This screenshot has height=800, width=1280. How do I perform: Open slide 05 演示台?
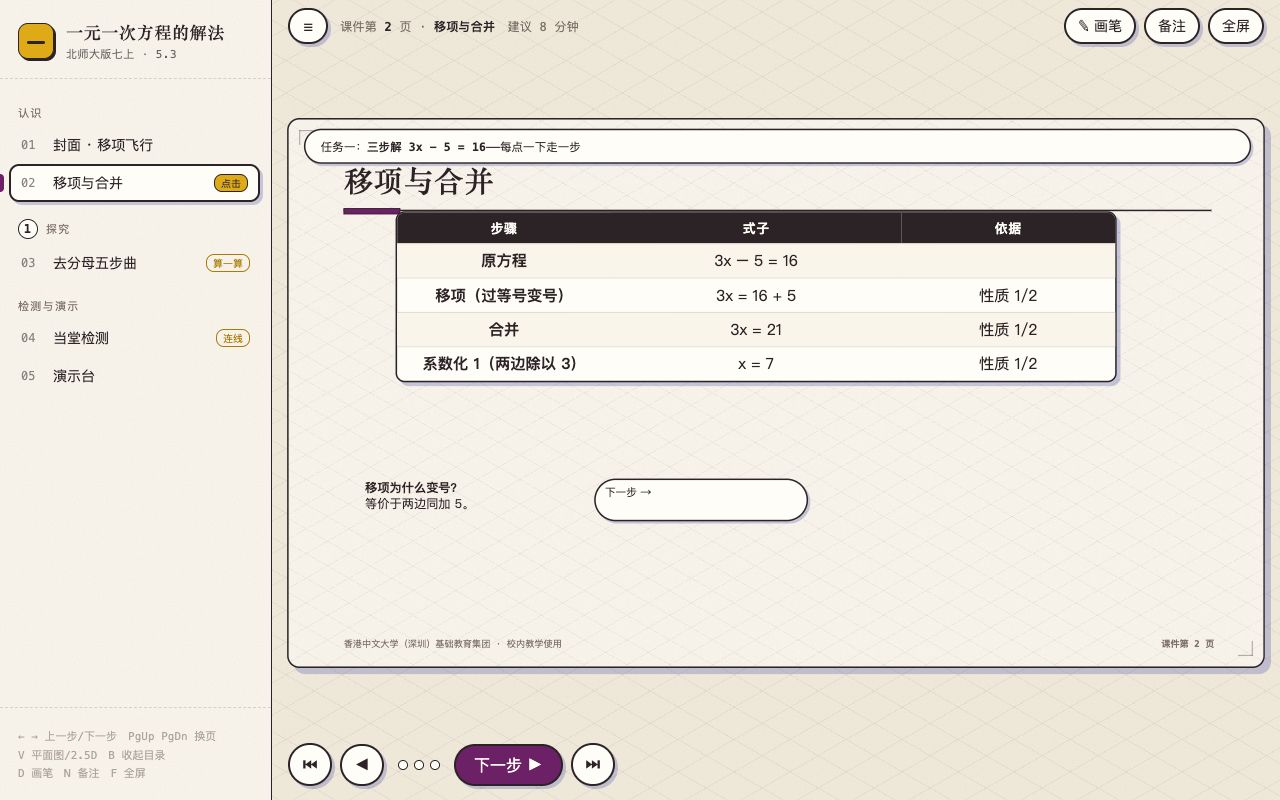pos(134,376)
